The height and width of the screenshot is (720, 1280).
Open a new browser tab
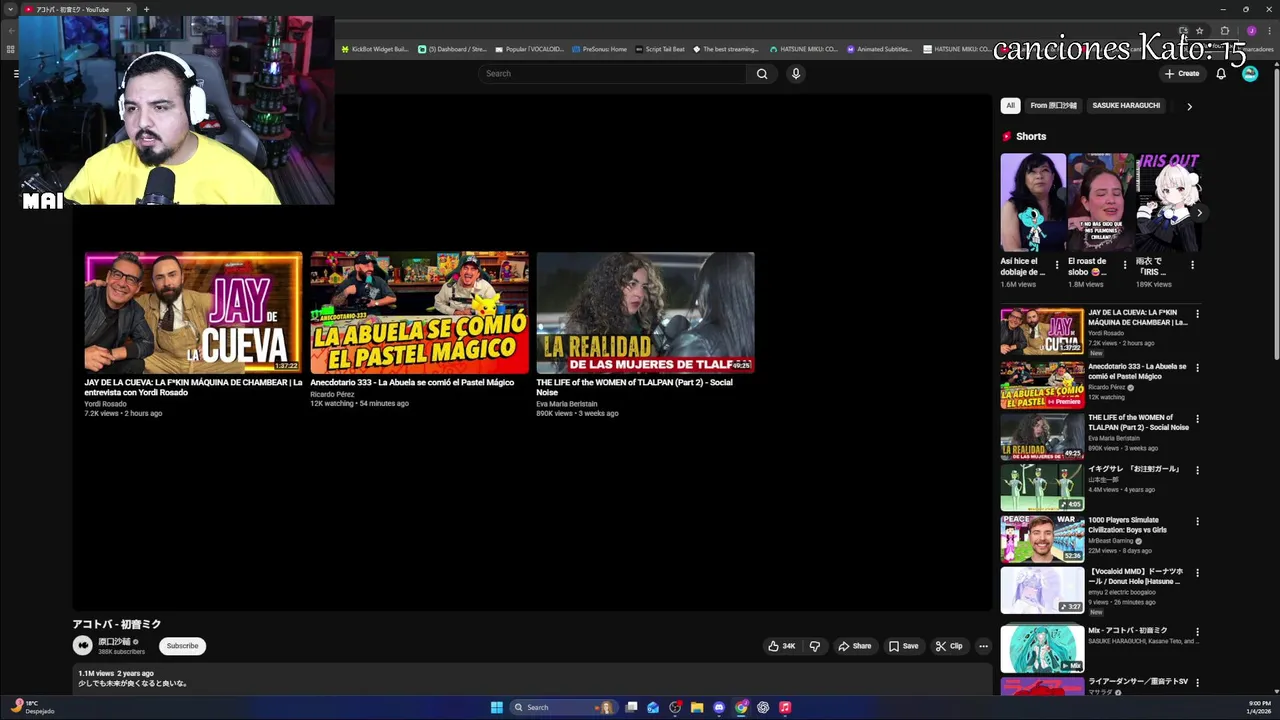tap(146, 9)
